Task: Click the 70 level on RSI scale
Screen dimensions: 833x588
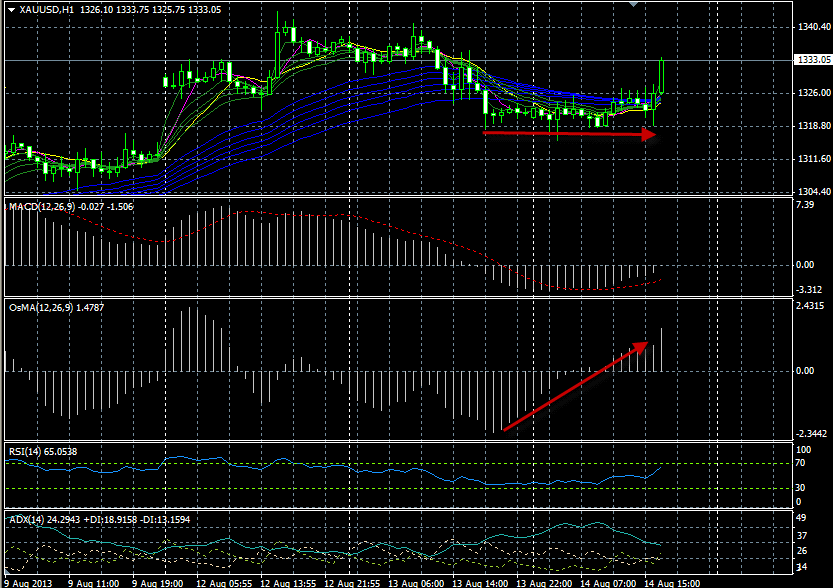Action: coord(802,463)
